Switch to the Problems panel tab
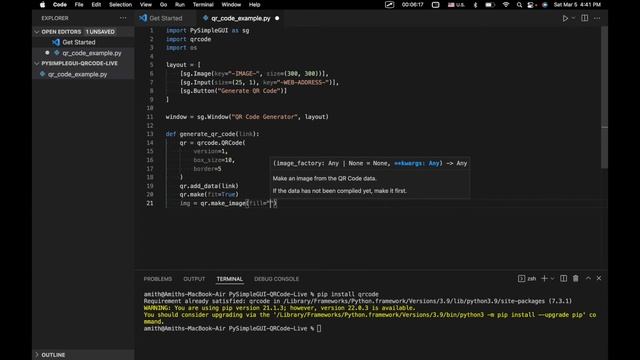This screenshot has height=360, width=640. pyautogui.click(x=158, y=279)
